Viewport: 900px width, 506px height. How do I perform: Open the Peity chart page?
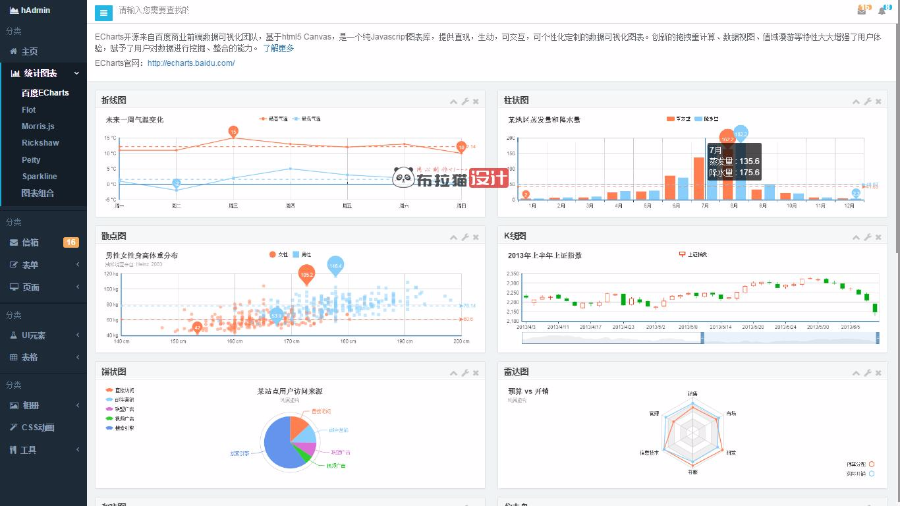(x=31, y=160)
